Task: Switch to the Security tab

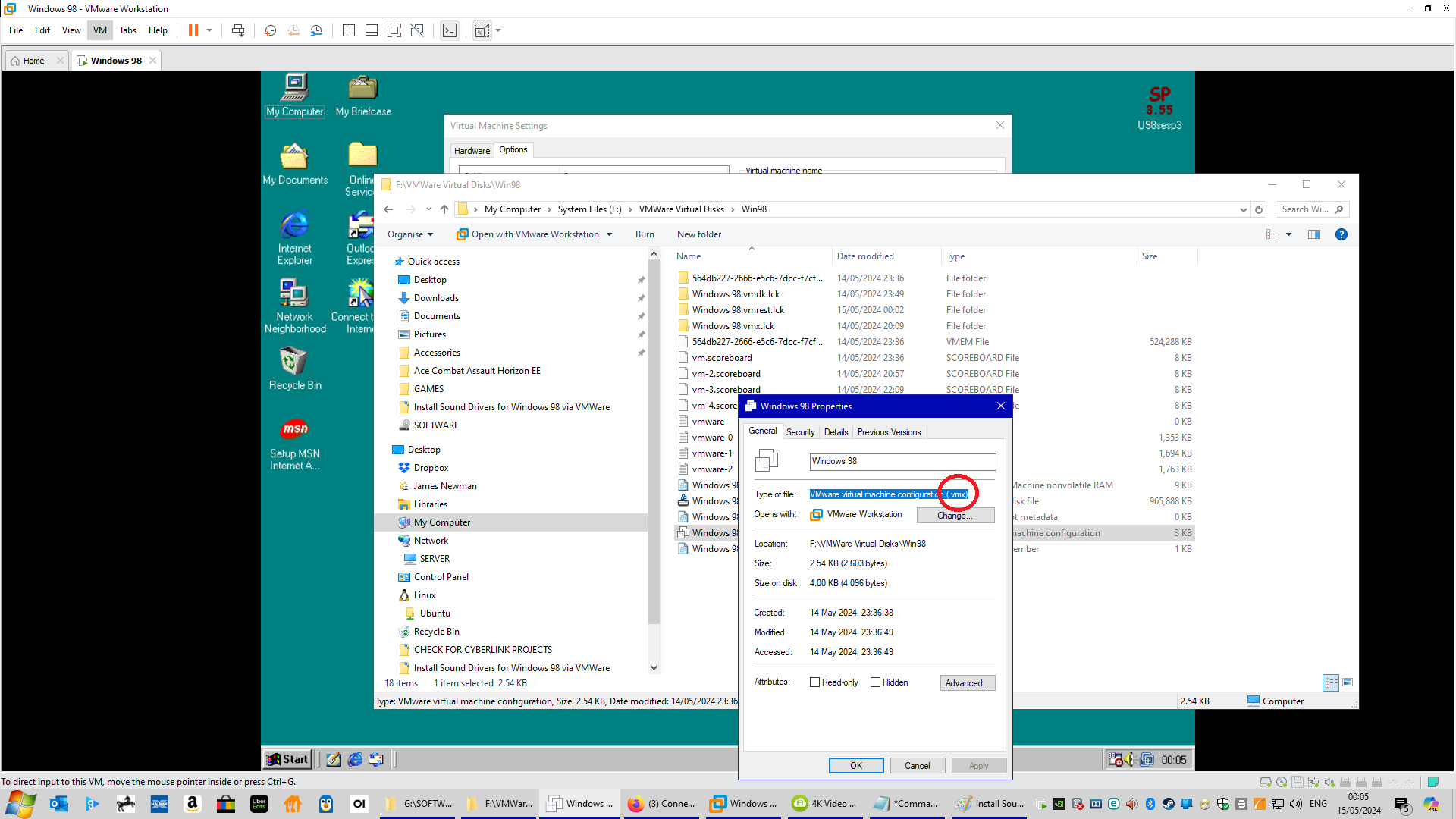Action: [800, 432]
